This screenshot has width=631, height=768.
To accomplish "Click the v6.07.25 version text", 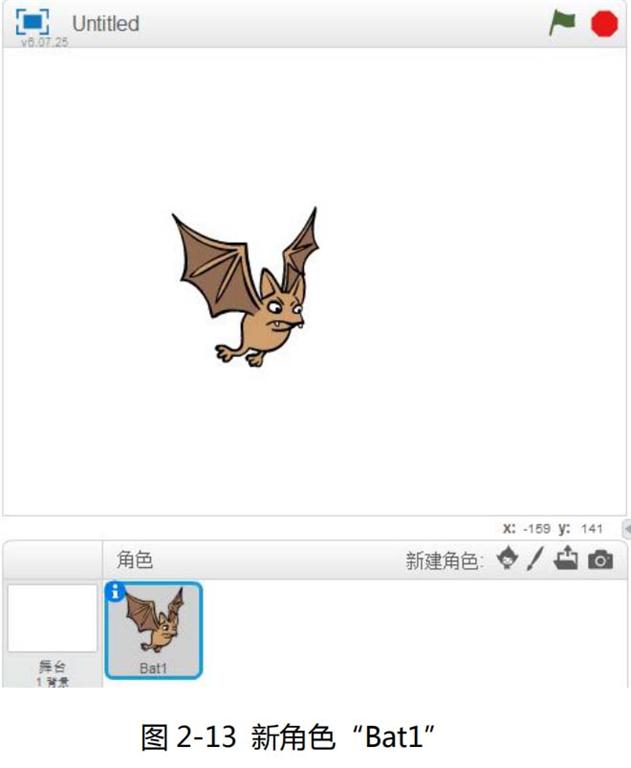I will (x=45, y=43).
